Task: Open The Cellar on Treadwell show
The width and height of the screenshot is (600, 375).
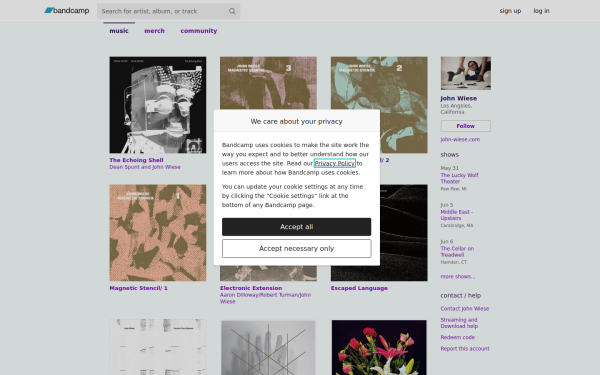Action: tap(457, 252)
